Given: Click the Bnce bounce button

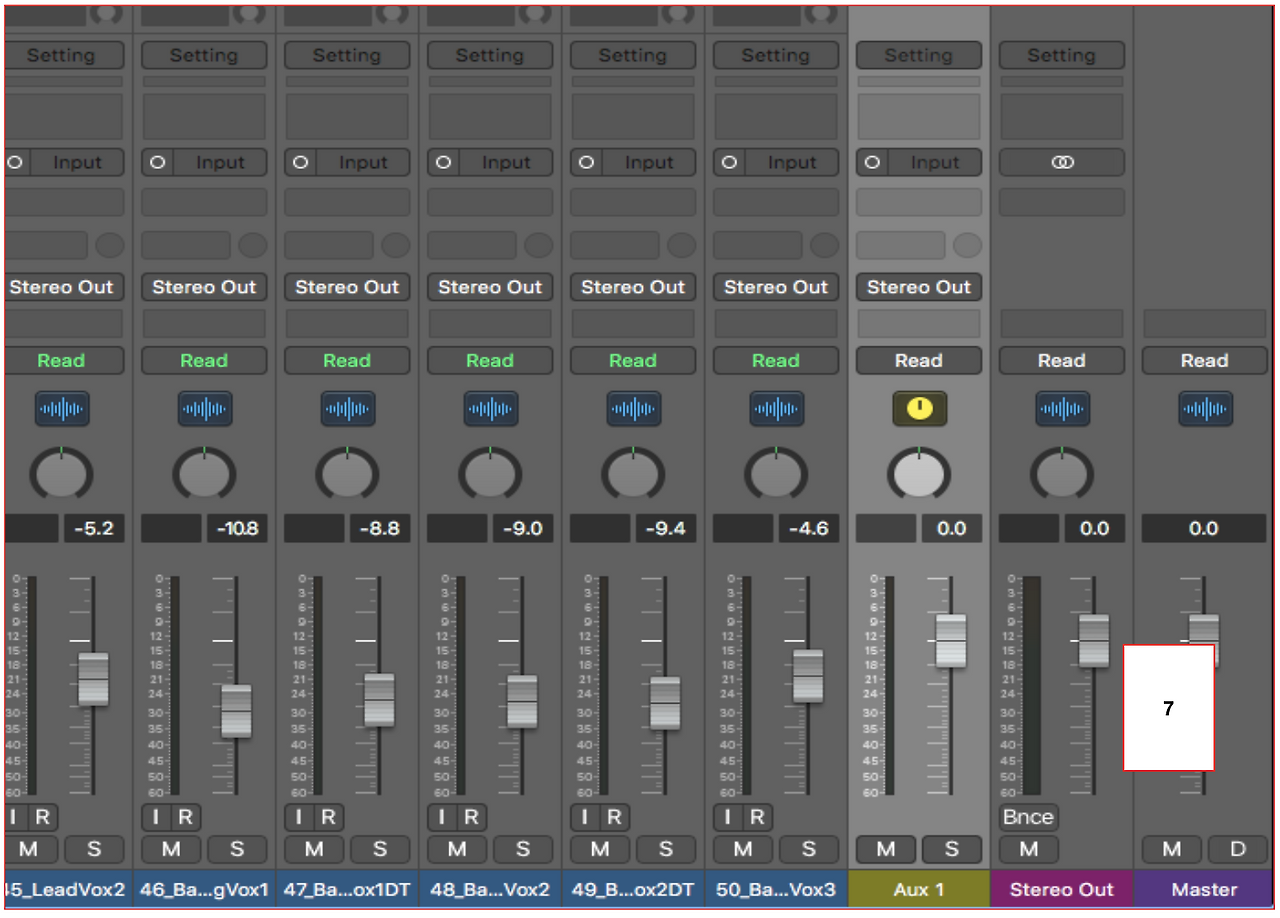Looking at the screenshot, I should click(x=1028, y=817).
